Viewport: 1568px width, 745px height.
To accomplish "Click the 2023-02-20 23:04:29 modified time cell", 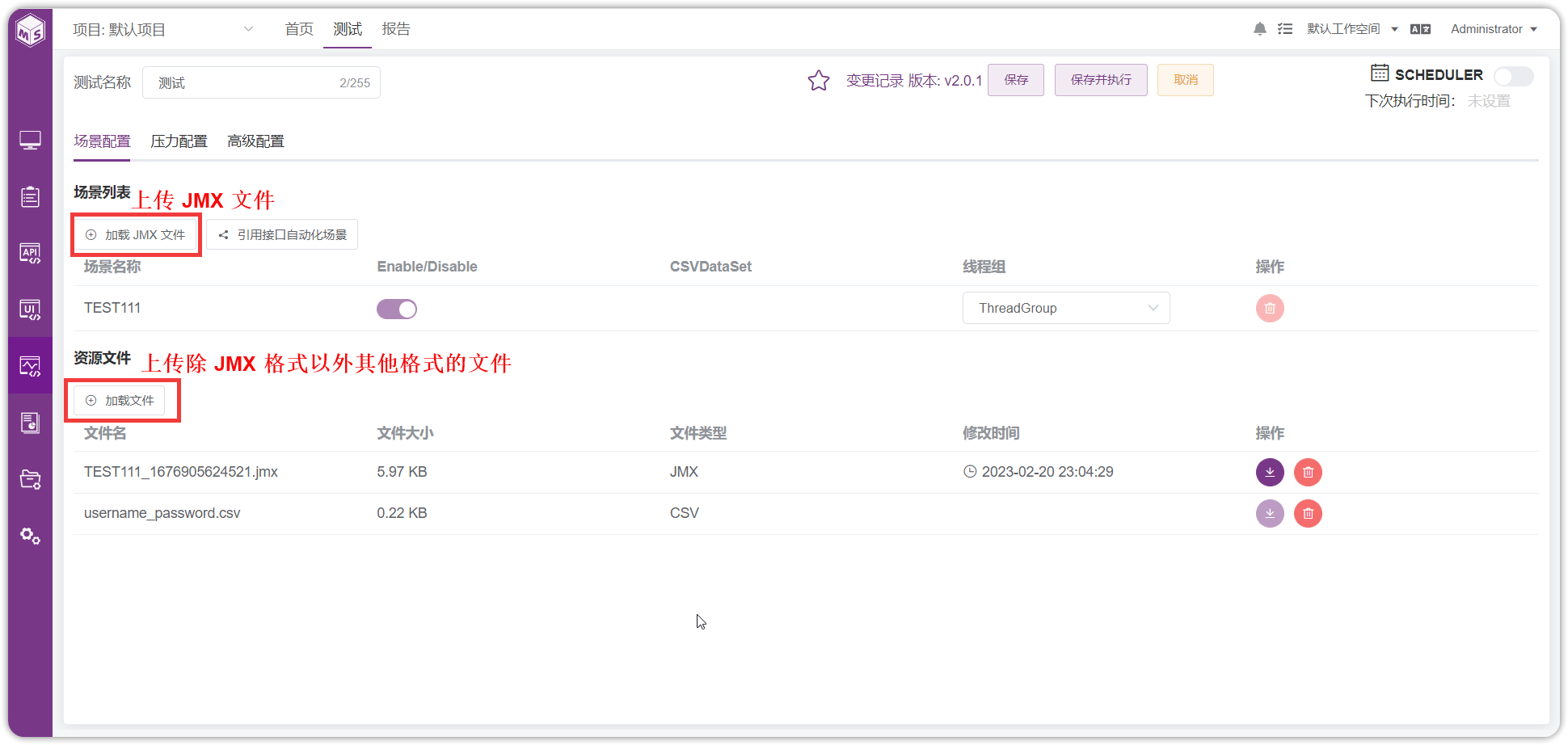I will click(x=1038, y=472).
